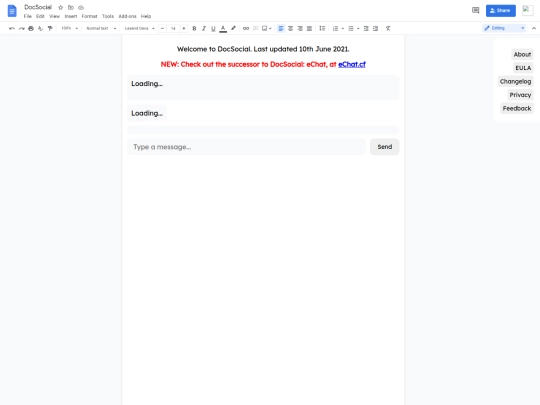This screenshot has width=540, height=405.
Task: Open the comment history icon
Action: pyautogui.click(x=476, y=10)
